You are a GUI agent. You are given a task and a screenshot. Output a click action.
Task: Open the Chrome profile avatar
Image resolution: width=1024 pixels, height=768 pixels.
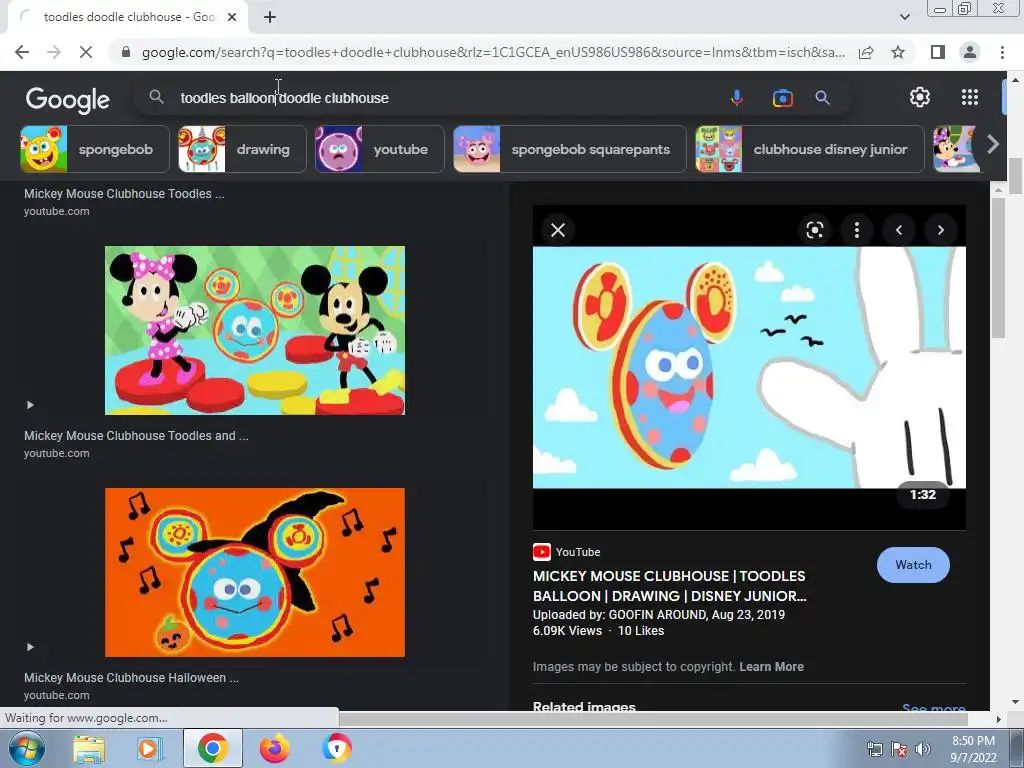(x=970, y=52)
